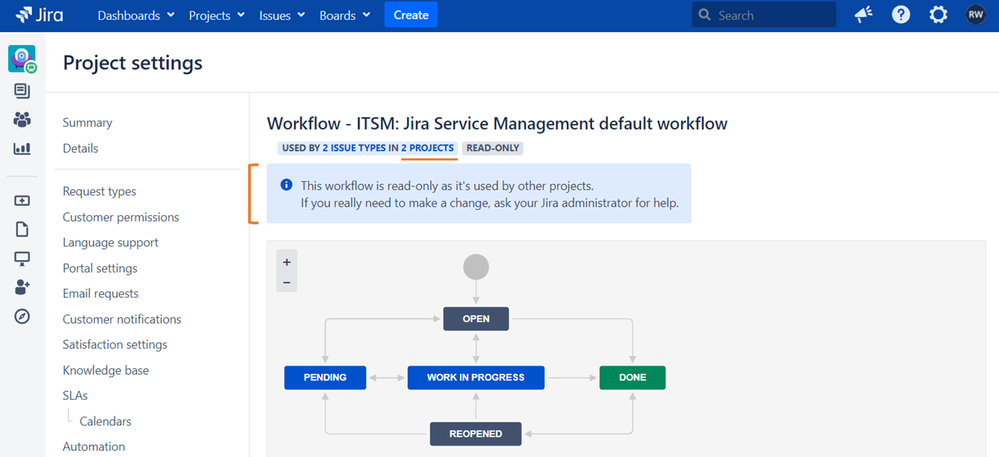This screenshot has height=457, width=999.
Task: Open the Dashboards dropdown menu
Action: coord(136,15)
